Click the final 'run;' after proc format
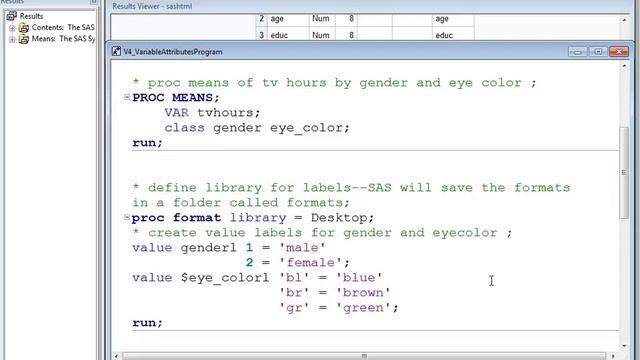Viewport: 640px width, 360px height. pos(147,323)
